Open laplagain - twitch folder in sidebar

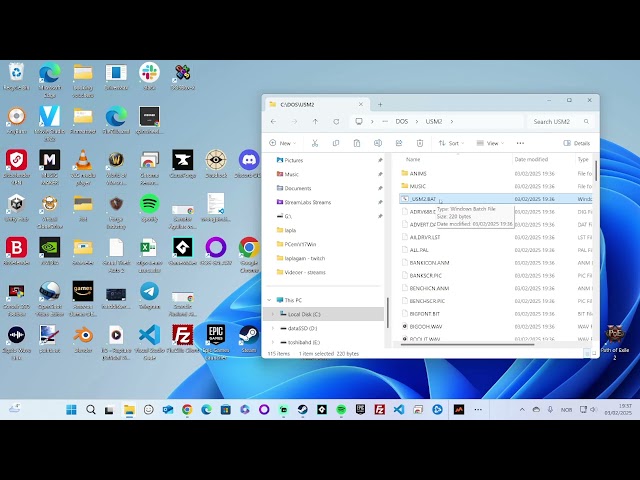[304, 258]
